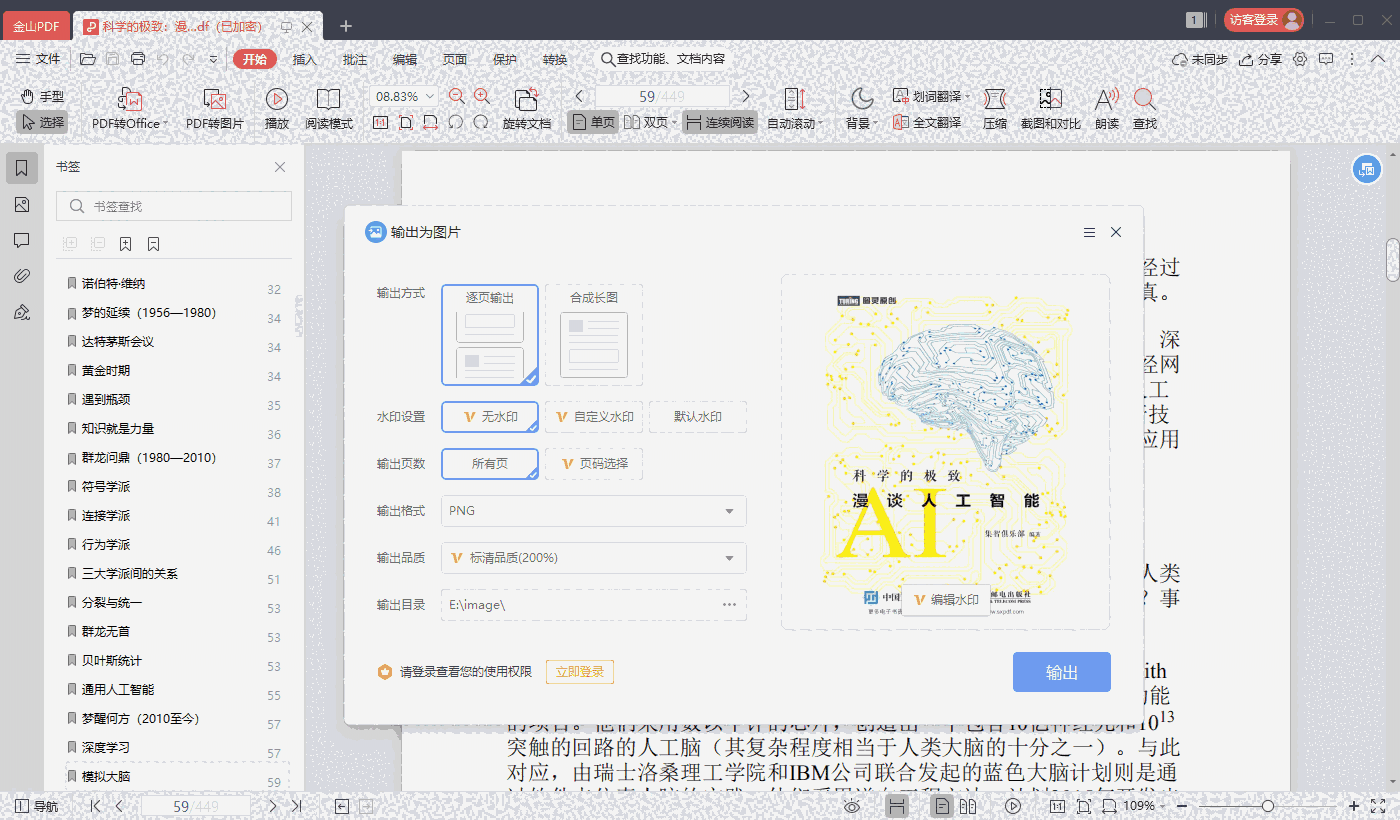This screenshot has width=1400, height=820.
Task: Expand the 输出格式 PNG dropdown
Action: coord(594,511)
